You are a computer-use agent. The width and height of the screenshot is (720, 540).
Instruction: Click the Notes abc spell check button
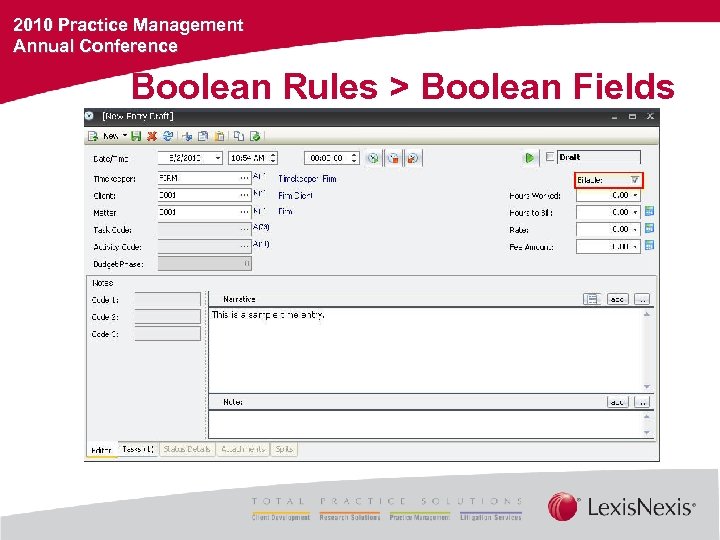click(x=618, y=402)
